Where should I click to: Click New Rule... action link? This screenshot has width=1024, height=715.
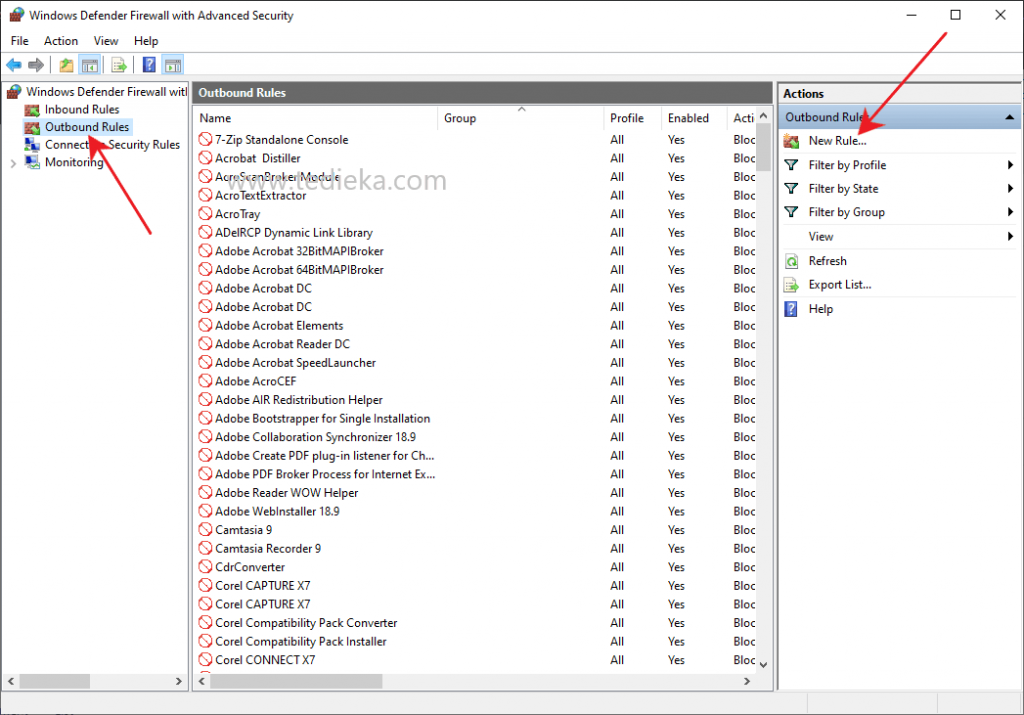point(837,140)
